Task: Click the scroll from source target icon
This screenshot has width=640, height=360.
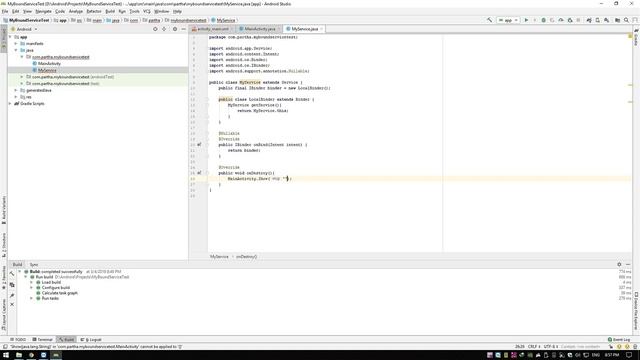Action: click(x=155, y=29)
